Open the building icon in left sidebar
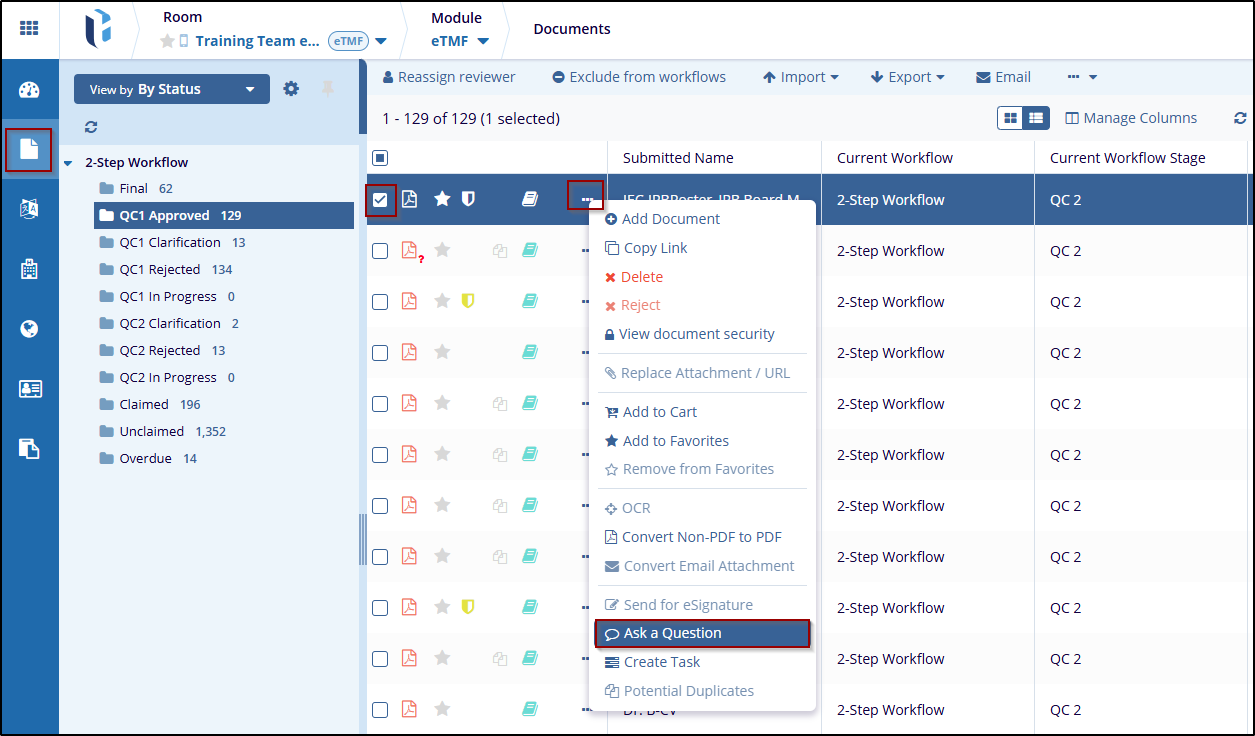The width and height of the screenshot is (1255, 736). 29,268
